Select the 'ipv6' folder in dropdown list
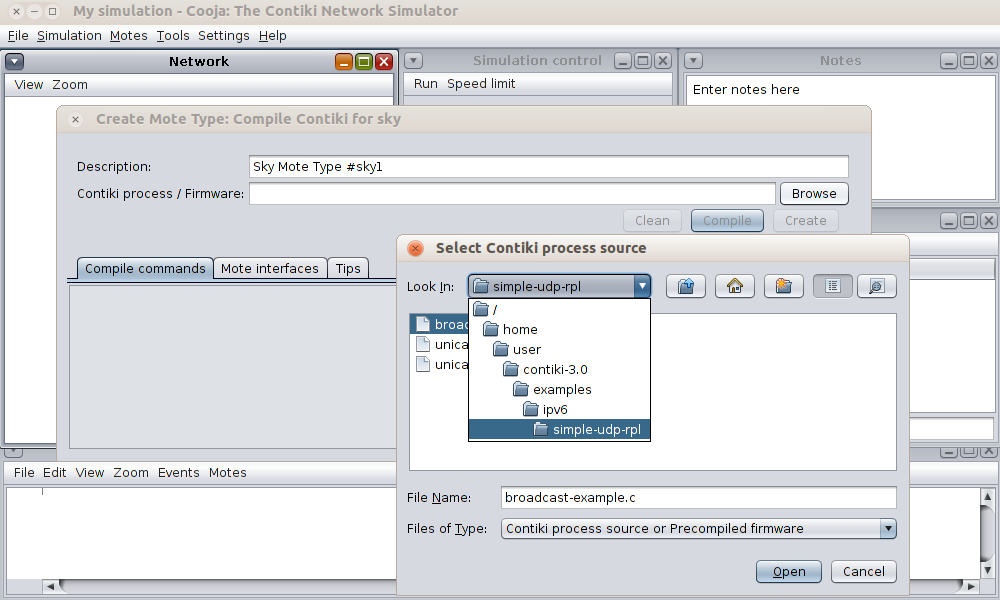 pos(559,409)
